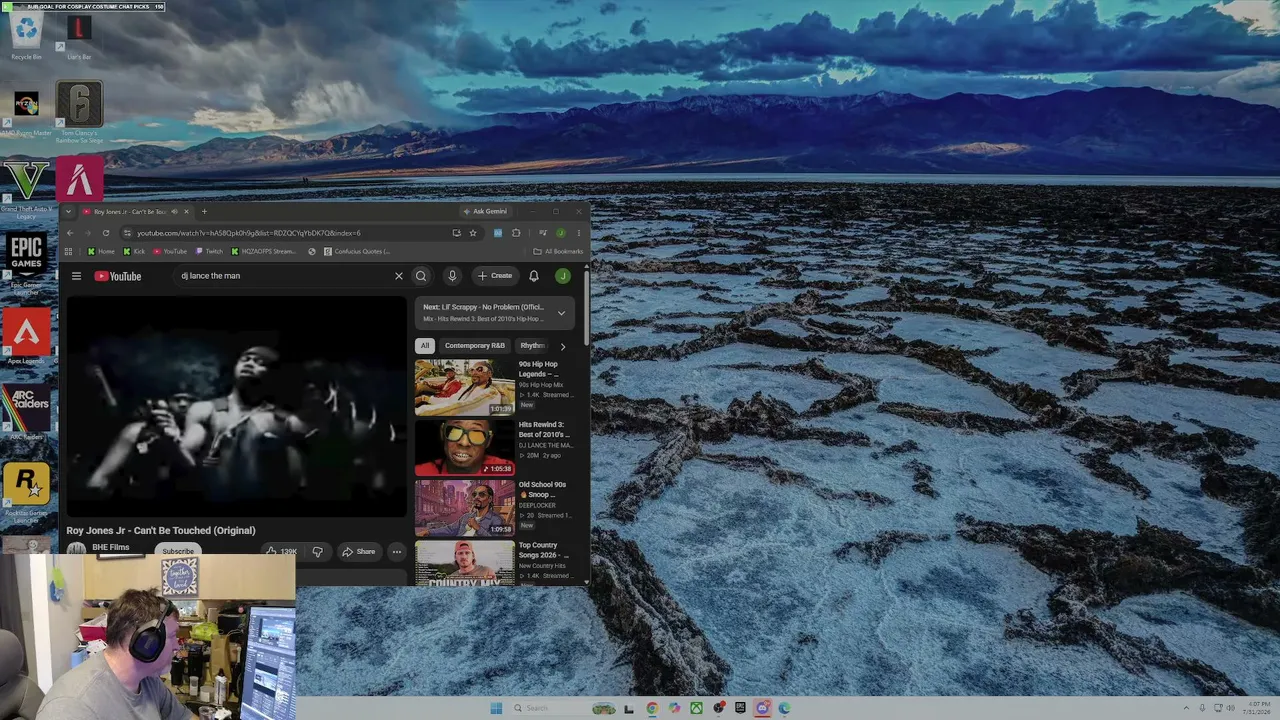The image size is (1280, 720).
Task: Open the YouTube account avatar menu
Action: pyautogui.click(x=563, y=276)
